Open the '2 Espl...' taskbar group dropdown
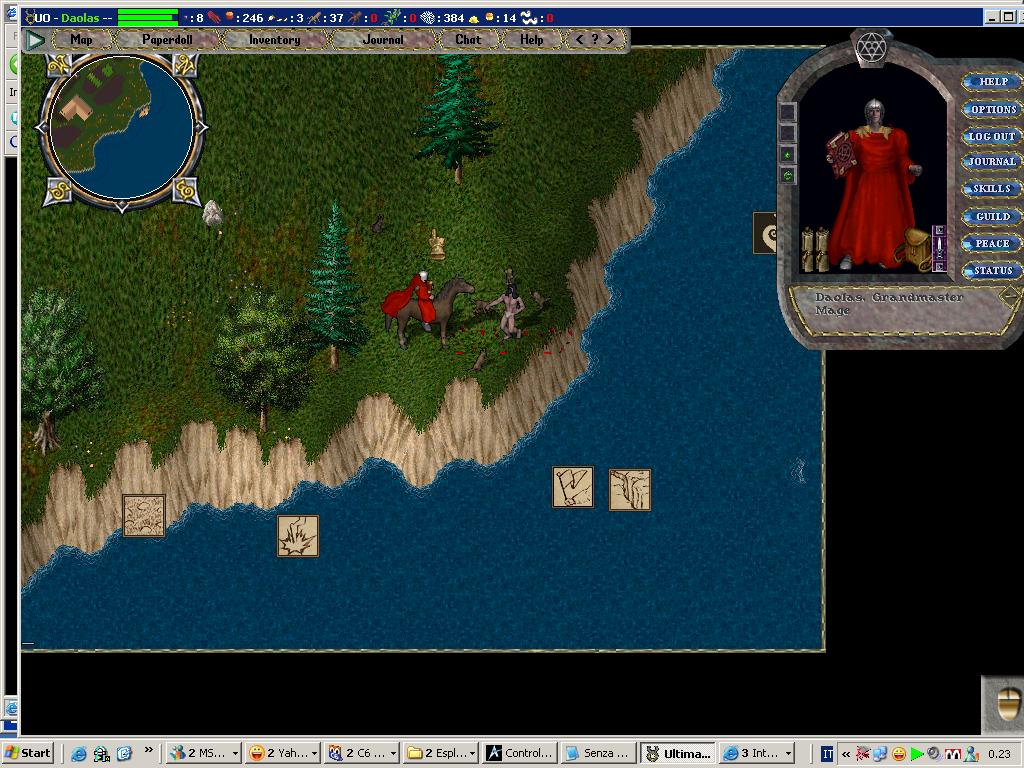The width and height of the screenshot is (1024, 768). (x=441, y=753)
